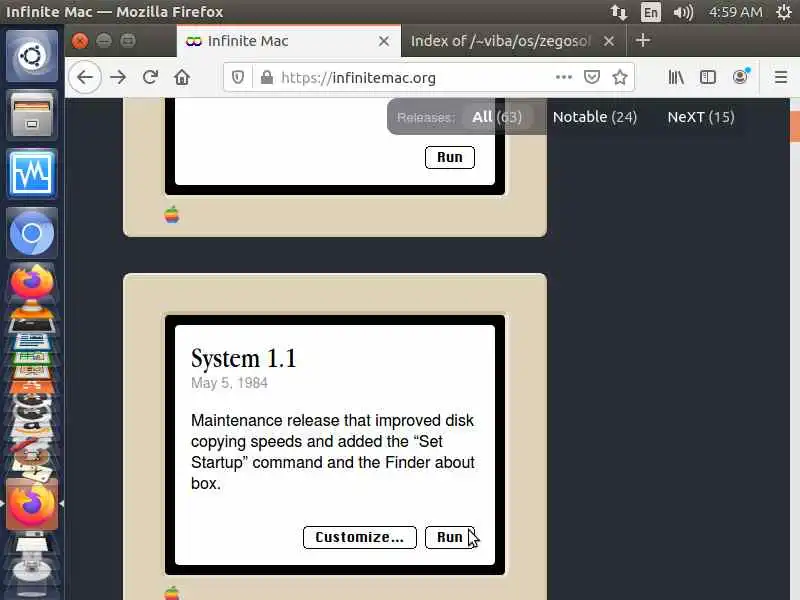The height and width of the screenshot is (600, 800).
Task: Click the tracking protection shield icon
Action: click(238, 78)
